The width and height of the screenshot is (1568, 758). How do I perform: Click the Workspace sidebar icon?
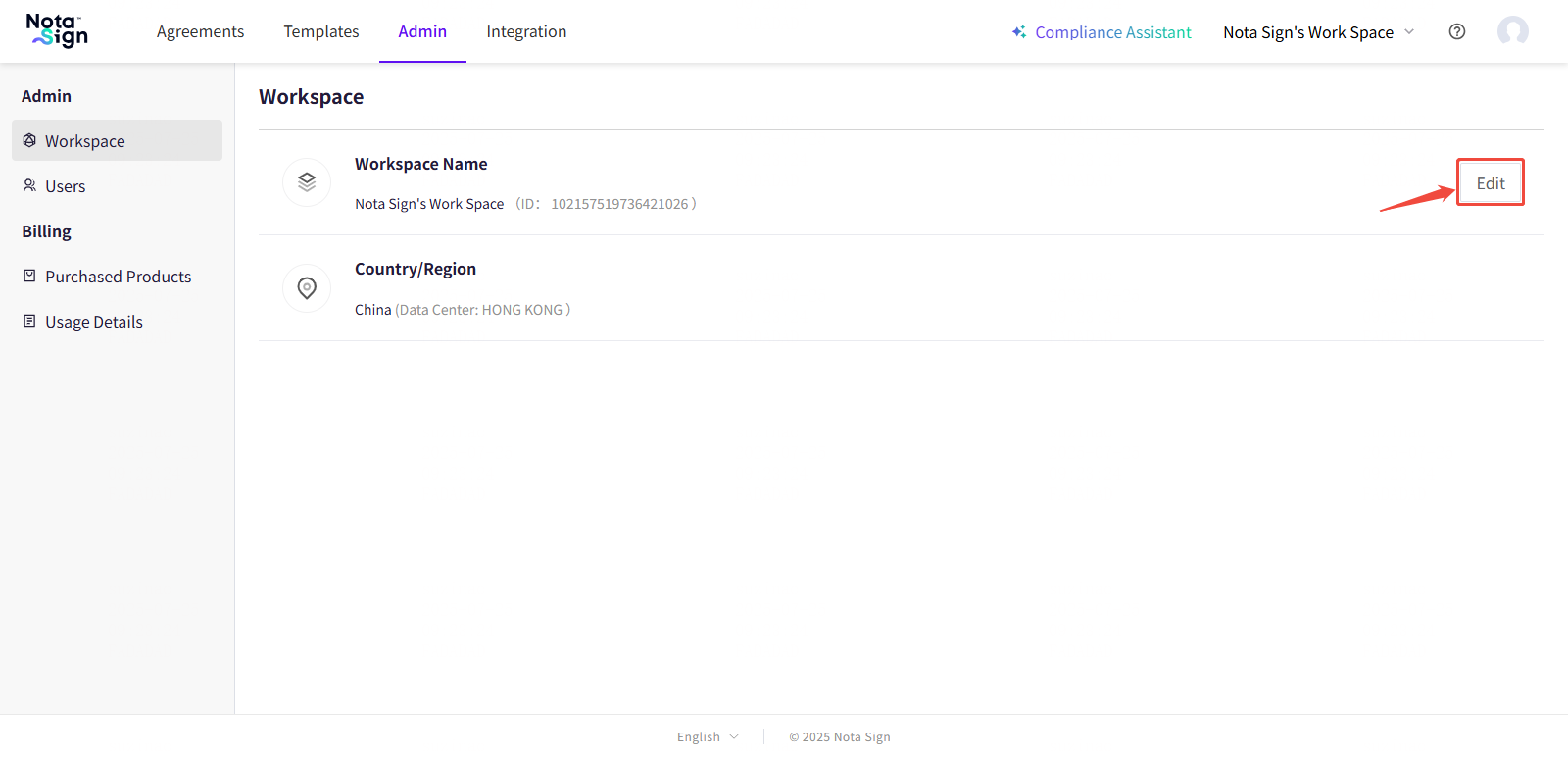[29, 140]
